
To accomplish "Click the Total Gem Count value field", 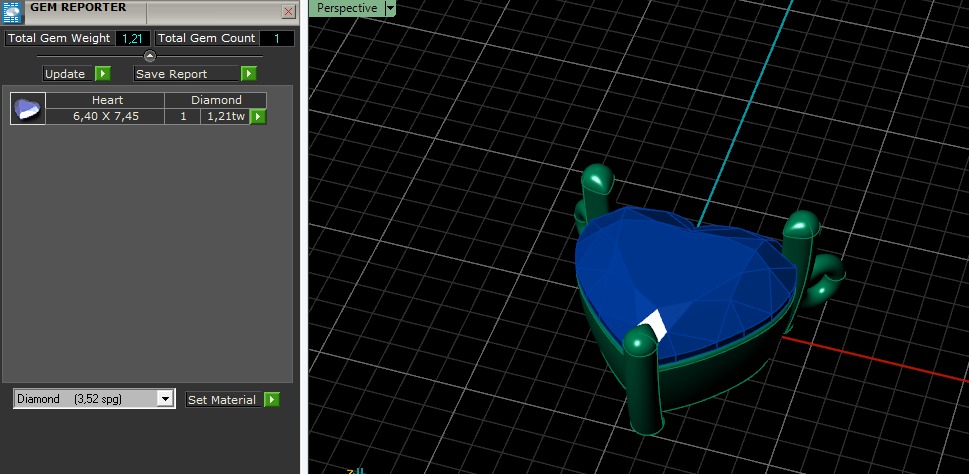I will click(277, 38).
